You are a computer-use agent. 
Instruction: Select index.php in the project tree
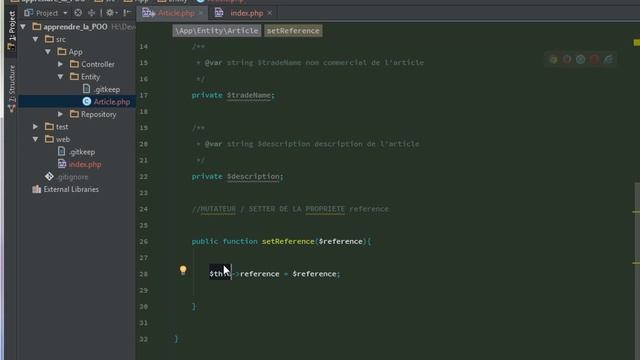point(85,164)
